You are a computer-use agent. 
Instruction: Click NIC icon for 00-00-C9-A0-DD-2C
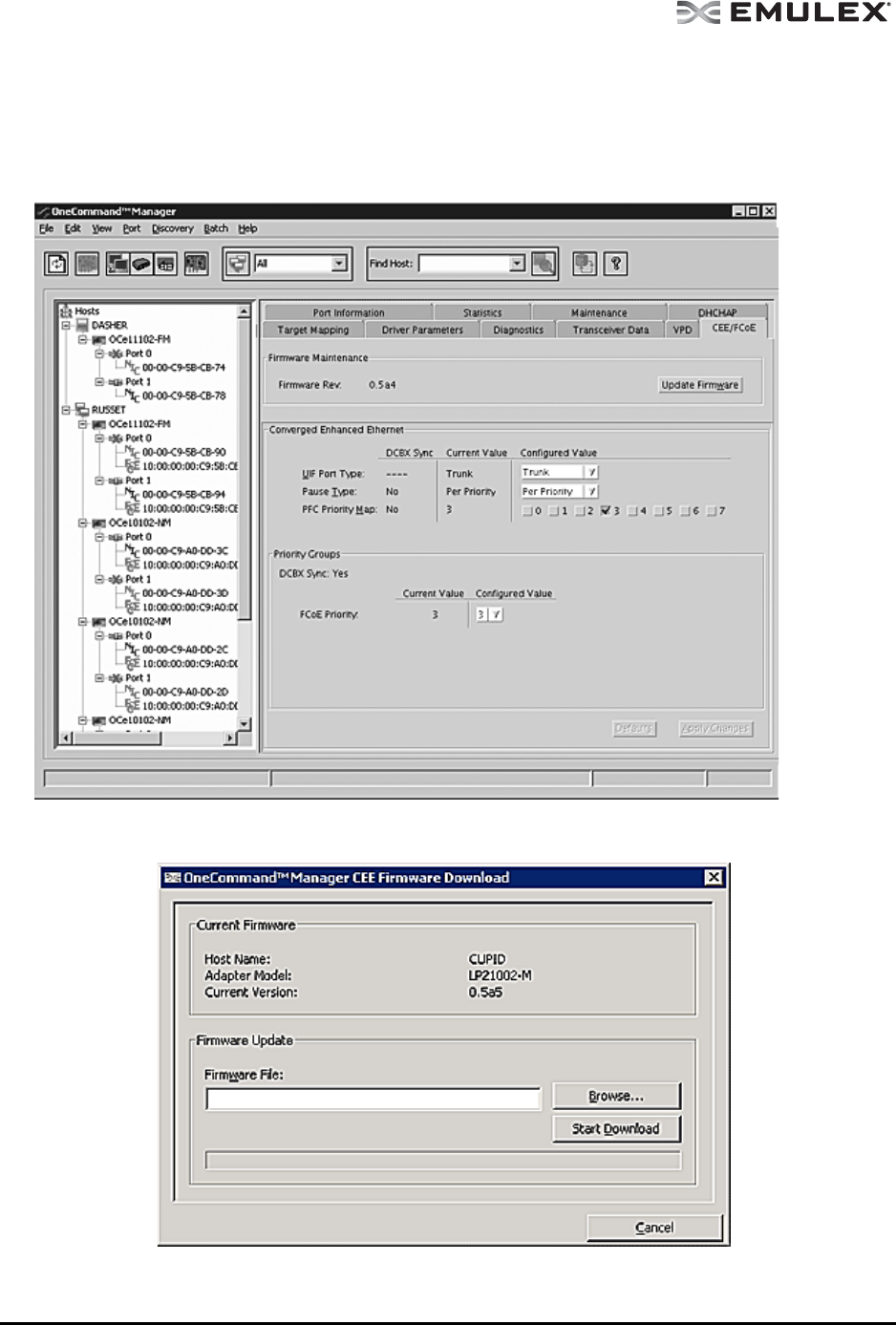(133, 650)
